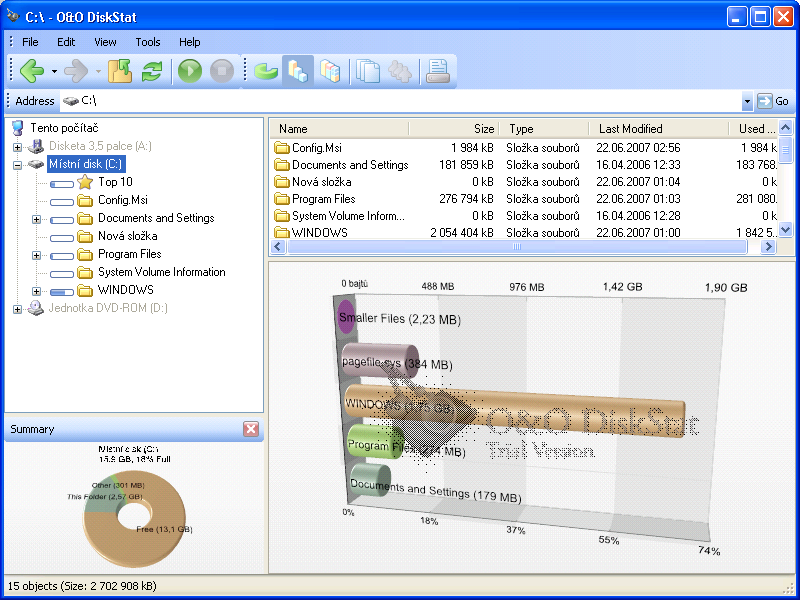800x600 pixels.
Task: Sort the list by the Type column
Action: 544,129
